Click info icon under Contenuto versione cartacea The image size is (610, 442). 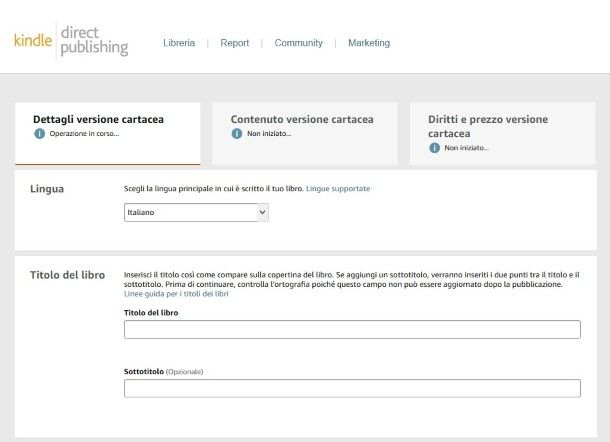pyautogui.click(x=237, y=133)
